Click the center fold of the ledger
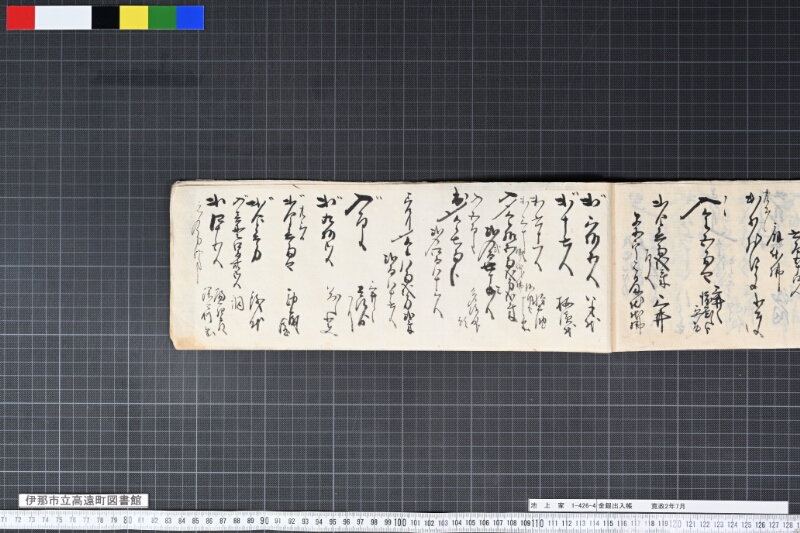The image size is (800, 533). point(613,266)
